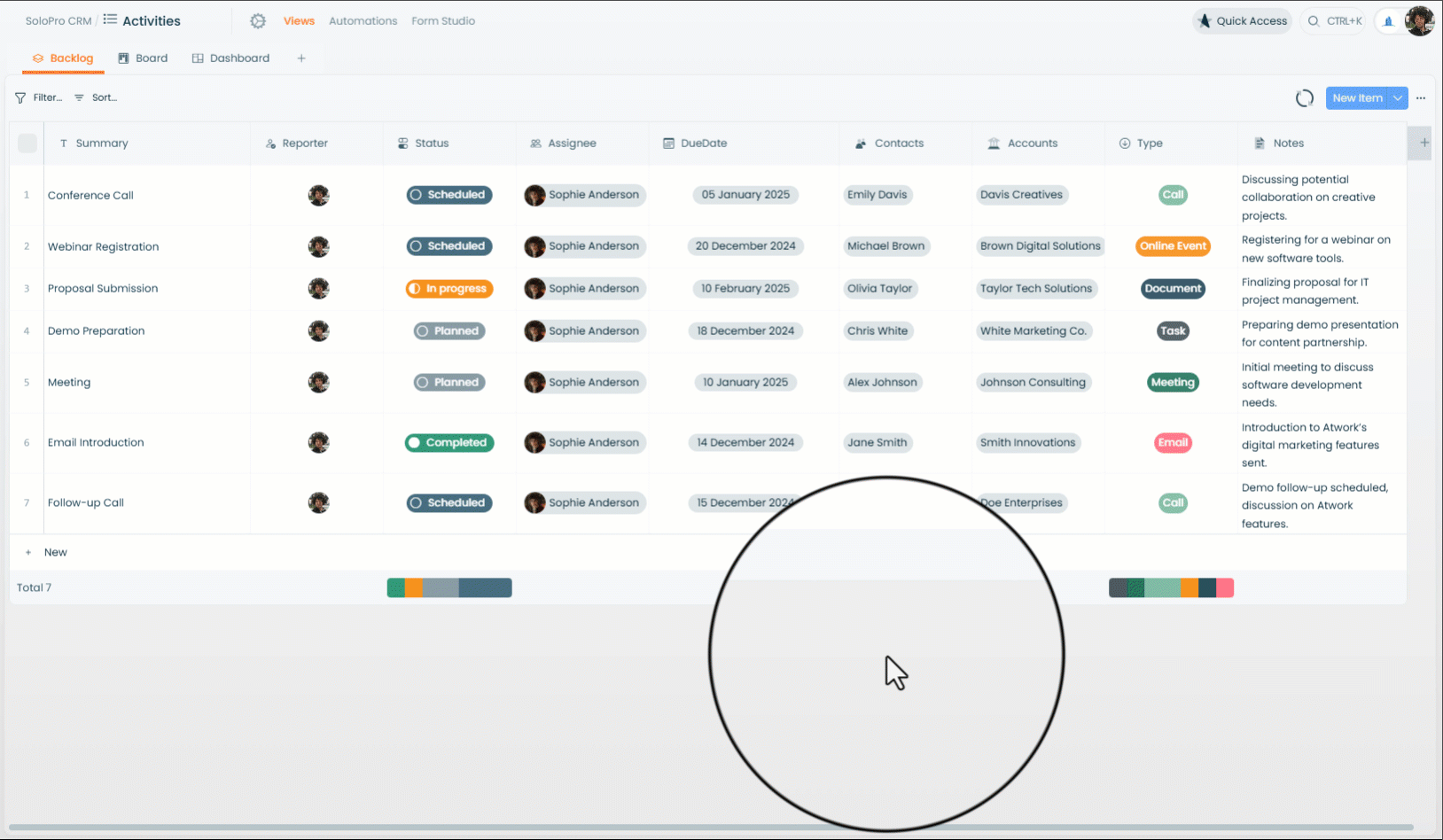Click the Status summary color bar
This screenshot has width=1443, height=840.
click(x=449, y=587)
